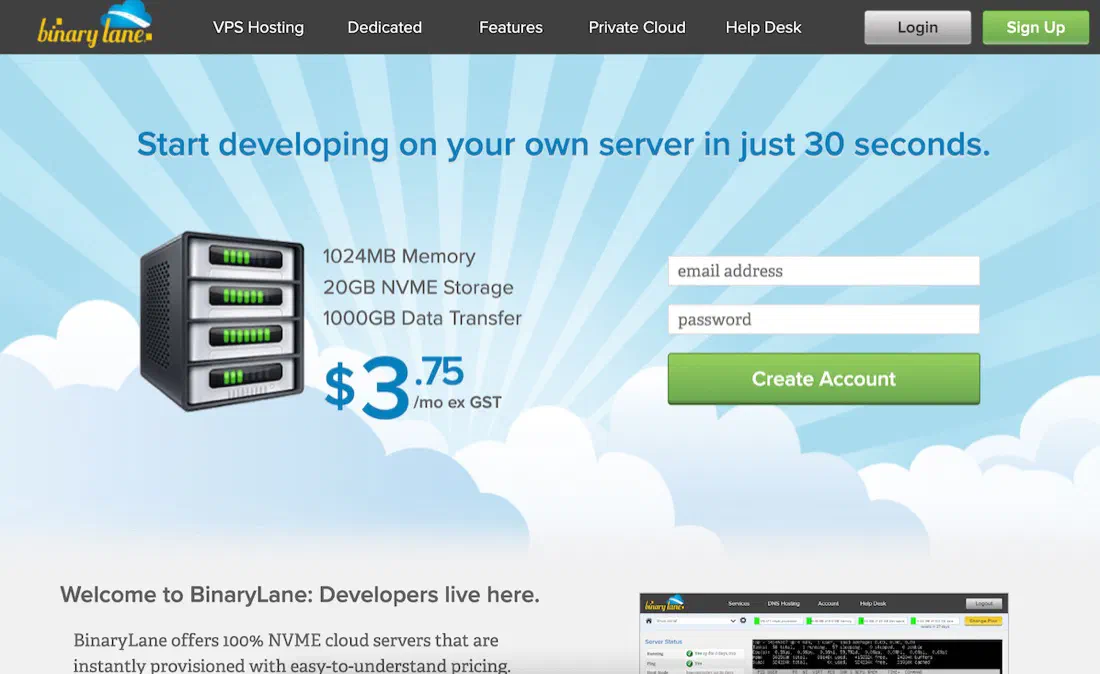Expand the server selector dropdown in preview
Image resolution: width=1100 pixels, height=674 pixels.
tap(695, 621)
